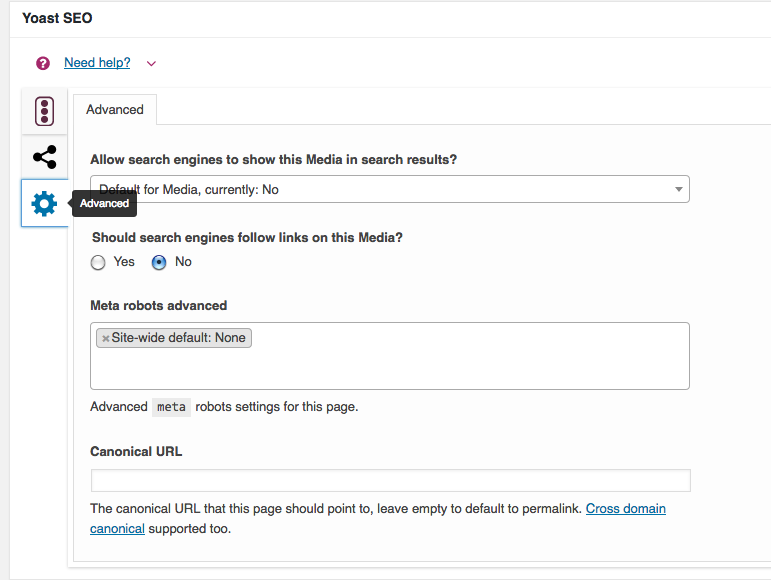The image size is (771, 580).
Task: Select Yes for following links on Media
Action: click(x=98, y=262)
